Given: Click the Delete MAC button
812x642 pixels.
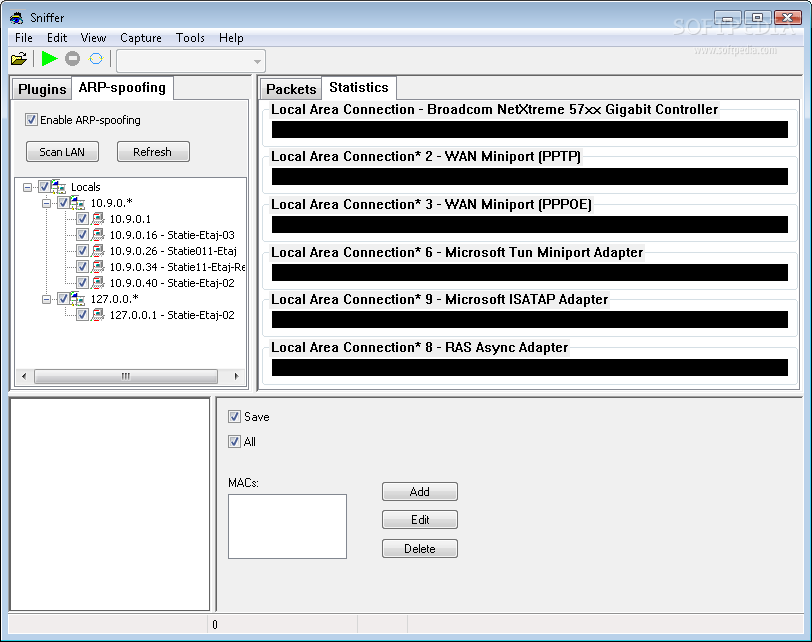Looking at the screenshot, I should (x=419, y=548).
